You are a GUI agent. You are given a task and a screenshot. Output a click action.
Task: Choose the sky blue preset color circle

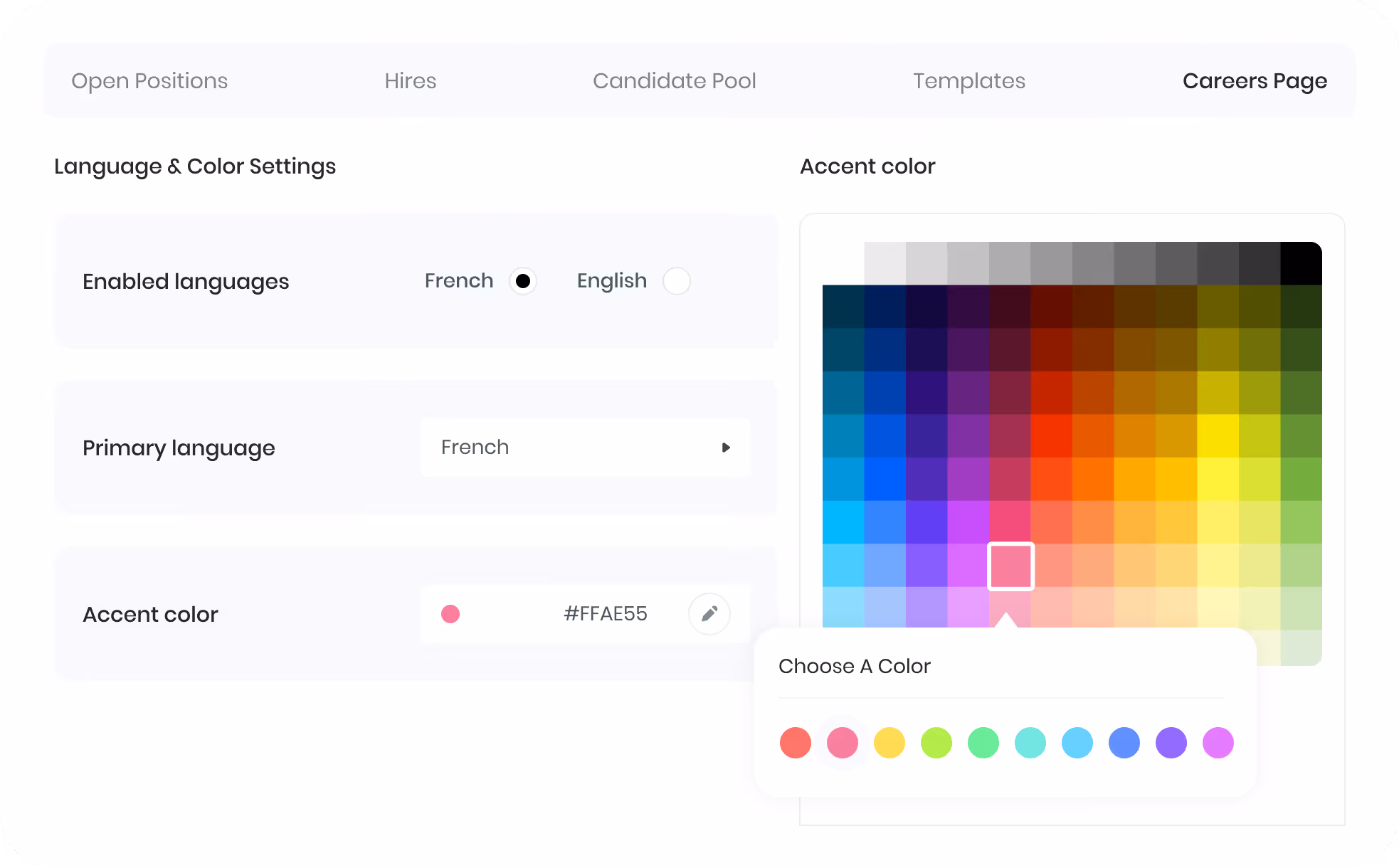coord(1077,743)
